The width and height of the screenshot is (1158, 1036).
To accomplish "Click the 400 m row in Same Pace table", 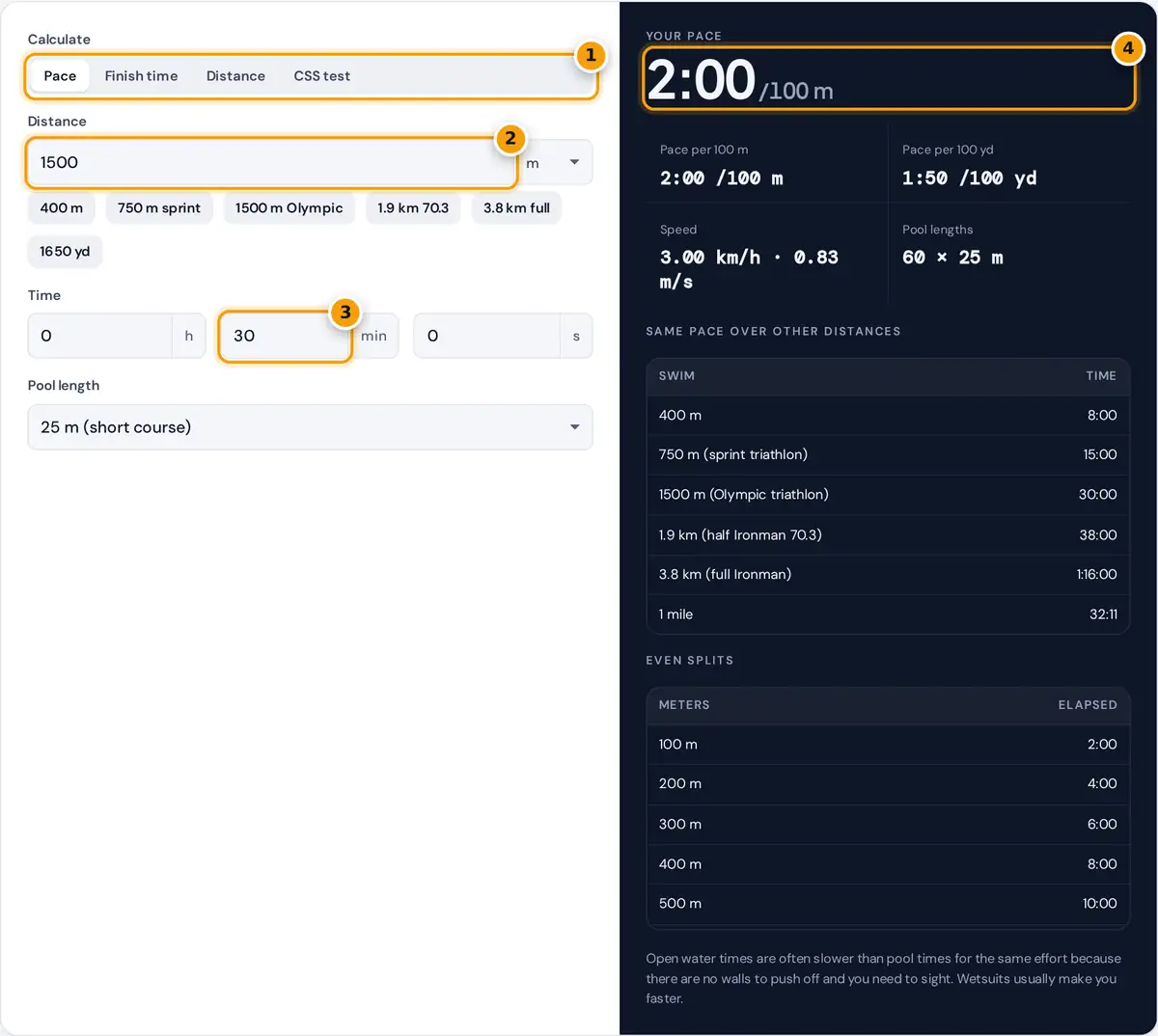I will tap(888, 415).
